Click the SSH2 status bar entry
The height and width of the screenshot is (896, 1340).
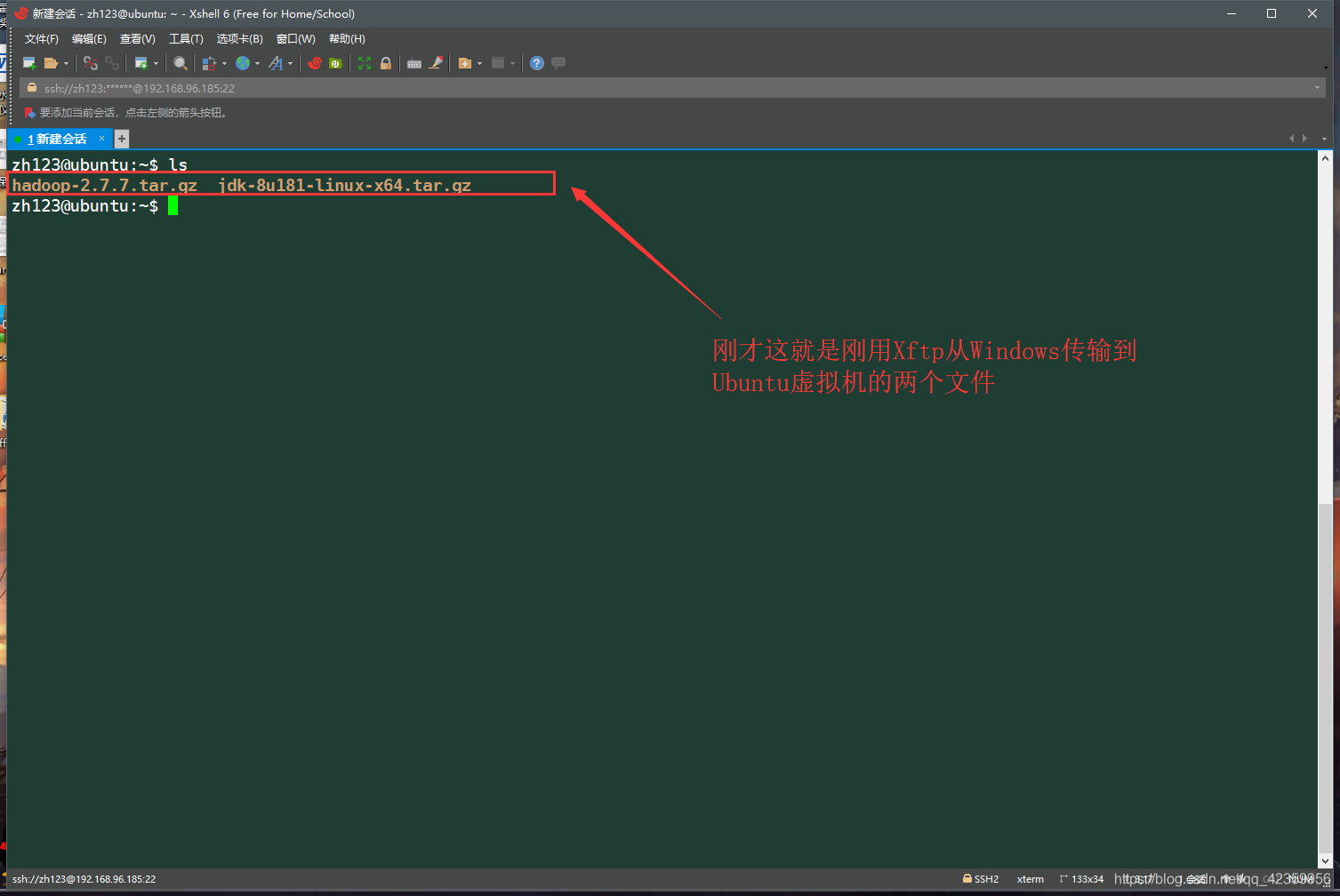(981, 879)
